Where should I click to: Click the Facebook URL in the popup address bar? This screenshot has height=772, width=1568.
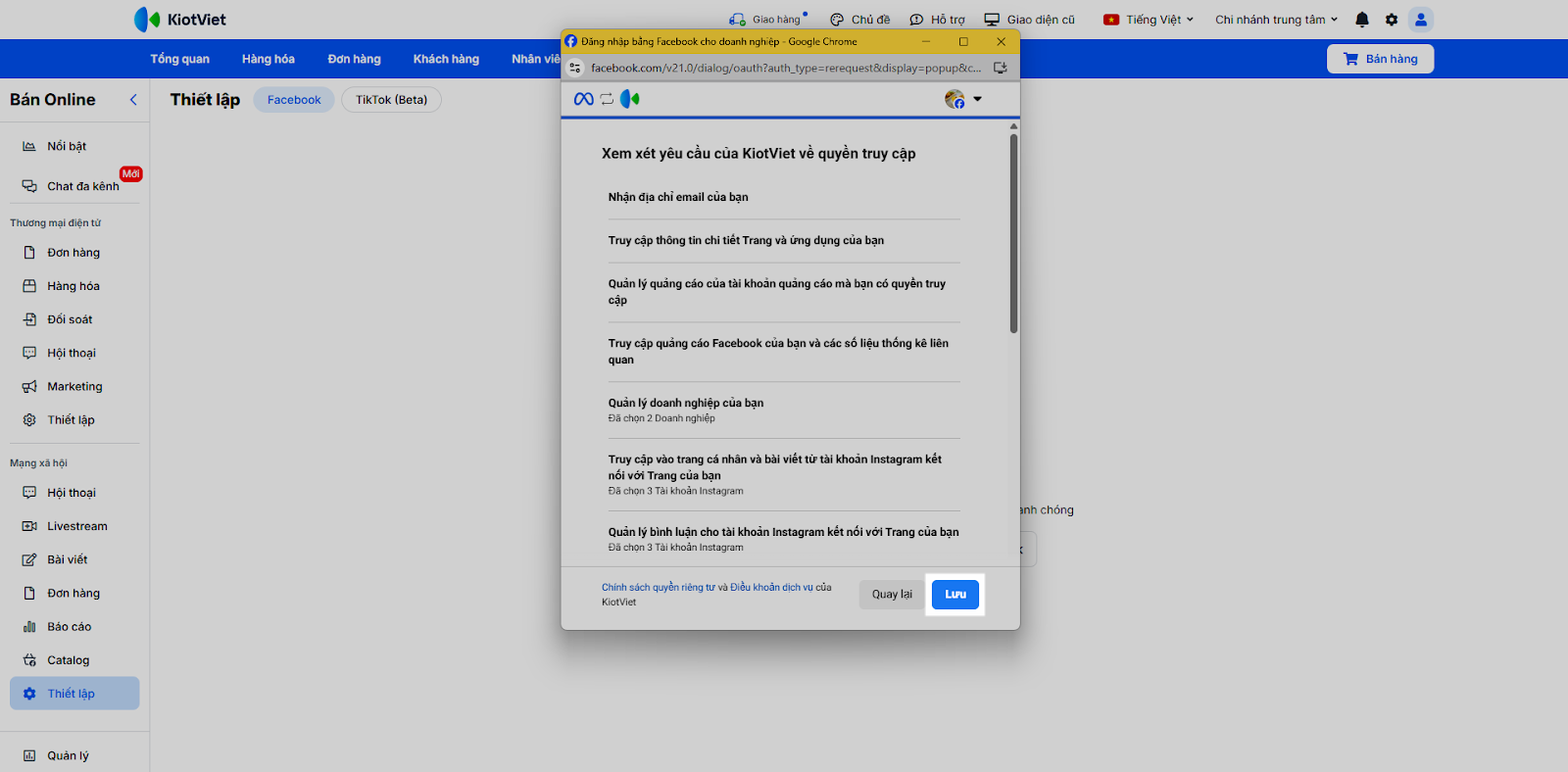tap(786, 68)
